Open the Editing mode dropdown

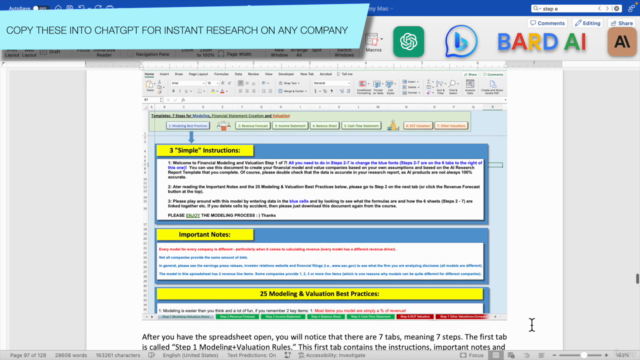click(x=588, y=23)
